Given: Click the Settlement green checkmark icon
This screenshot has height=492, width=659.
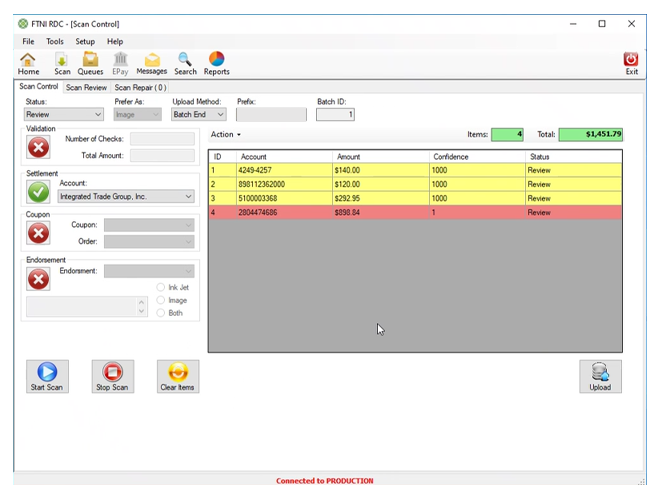Looking at the screenshot, I should (x=38, y=192).
